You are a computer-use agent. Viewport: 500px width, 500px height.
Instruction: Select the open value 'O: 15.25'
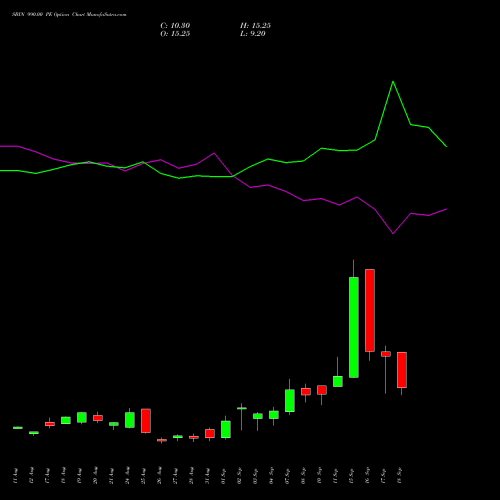pyautogui.click(x=175, y=34)
